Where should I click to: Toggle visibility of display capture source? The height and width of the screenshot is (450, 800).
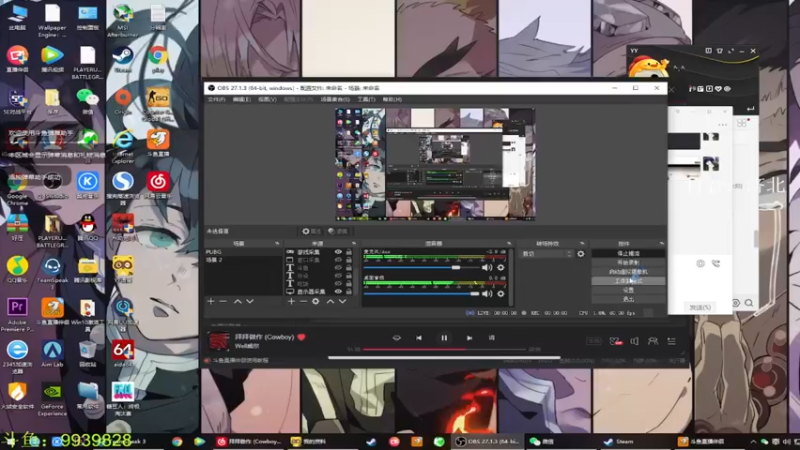[x=338, y=291]
